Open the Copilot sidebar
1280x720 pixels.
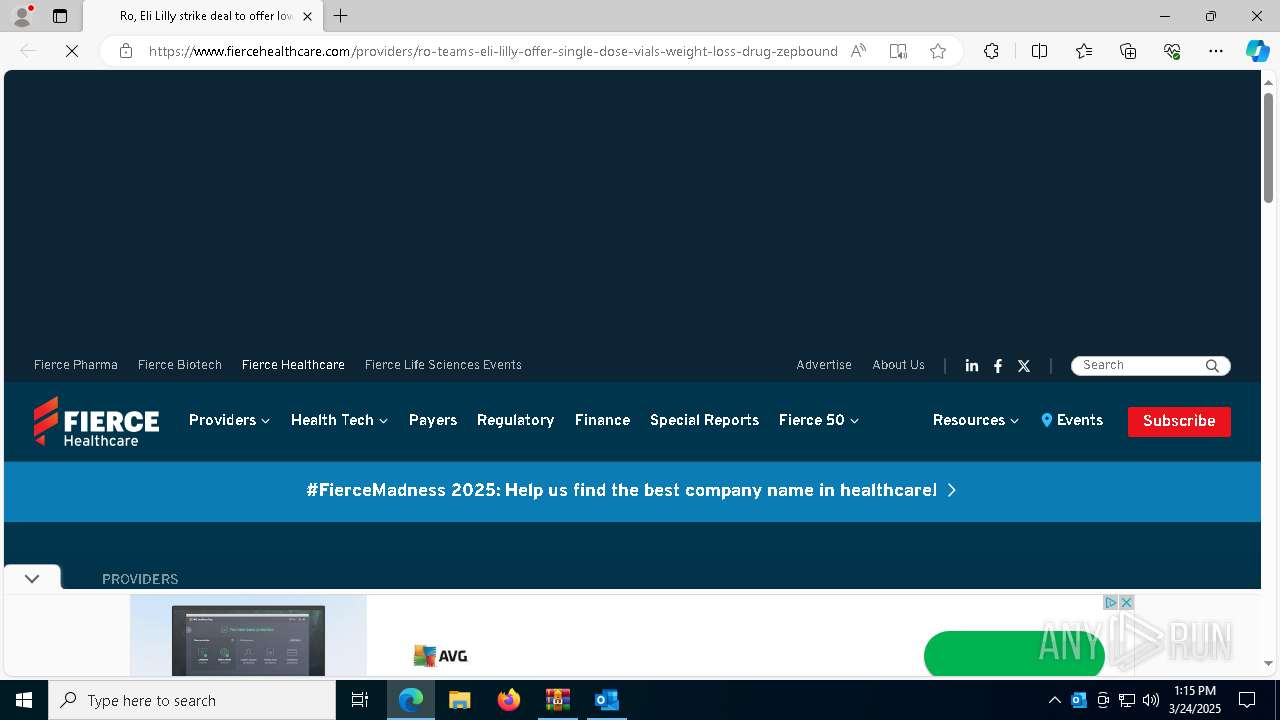click(1258, 51)
